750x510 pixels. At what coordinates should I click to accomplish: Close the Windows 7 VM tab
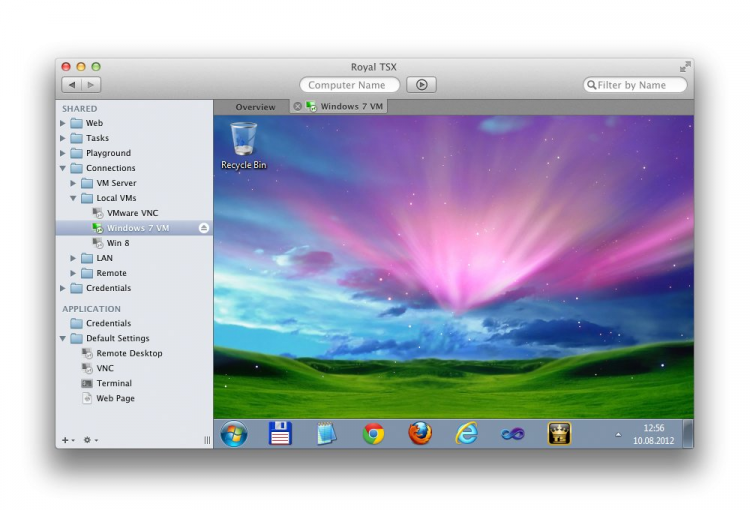tap(298, 107)
